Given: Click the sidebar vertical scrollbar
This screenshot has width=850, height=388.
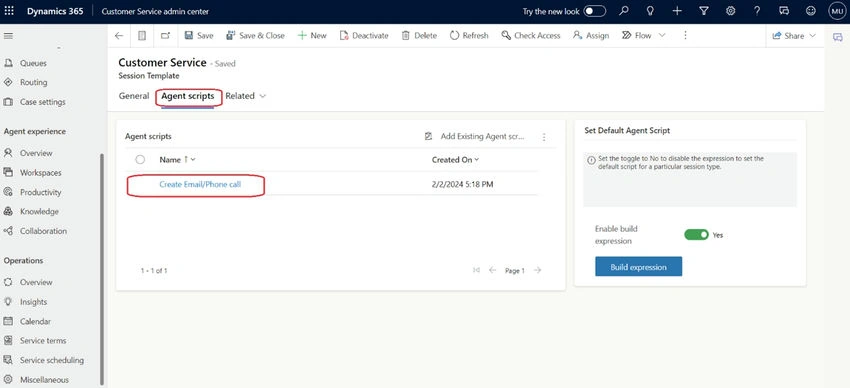Looking at the screenshot, I should tap(102, 269).
